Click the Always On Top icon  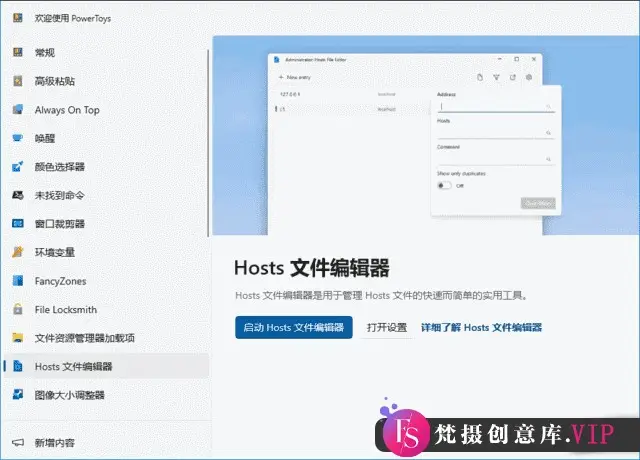coord(18,109)
